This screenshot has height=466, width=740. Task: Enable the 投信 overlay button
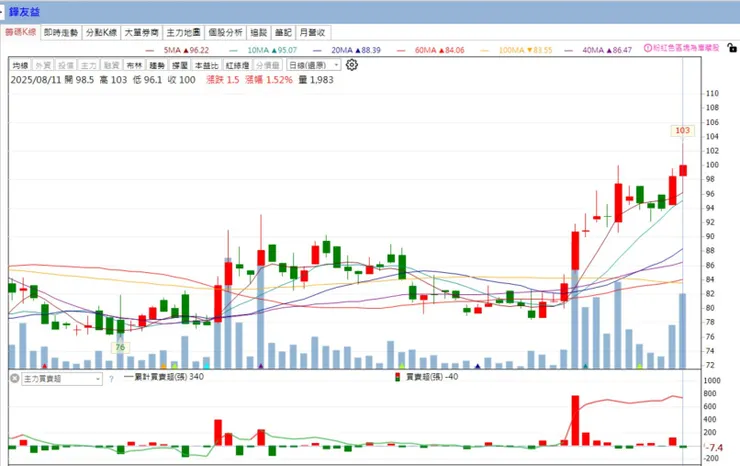pos(66,65)
